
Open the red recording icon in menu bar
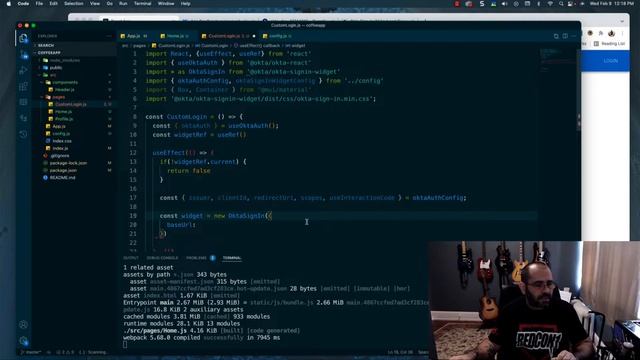457,4
